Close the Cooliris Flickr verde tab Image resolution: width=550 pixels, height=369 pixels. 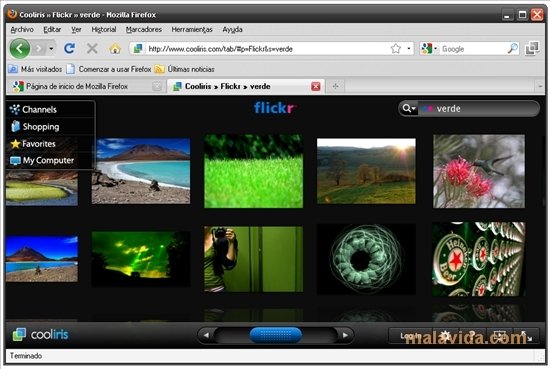coord(316,86)
